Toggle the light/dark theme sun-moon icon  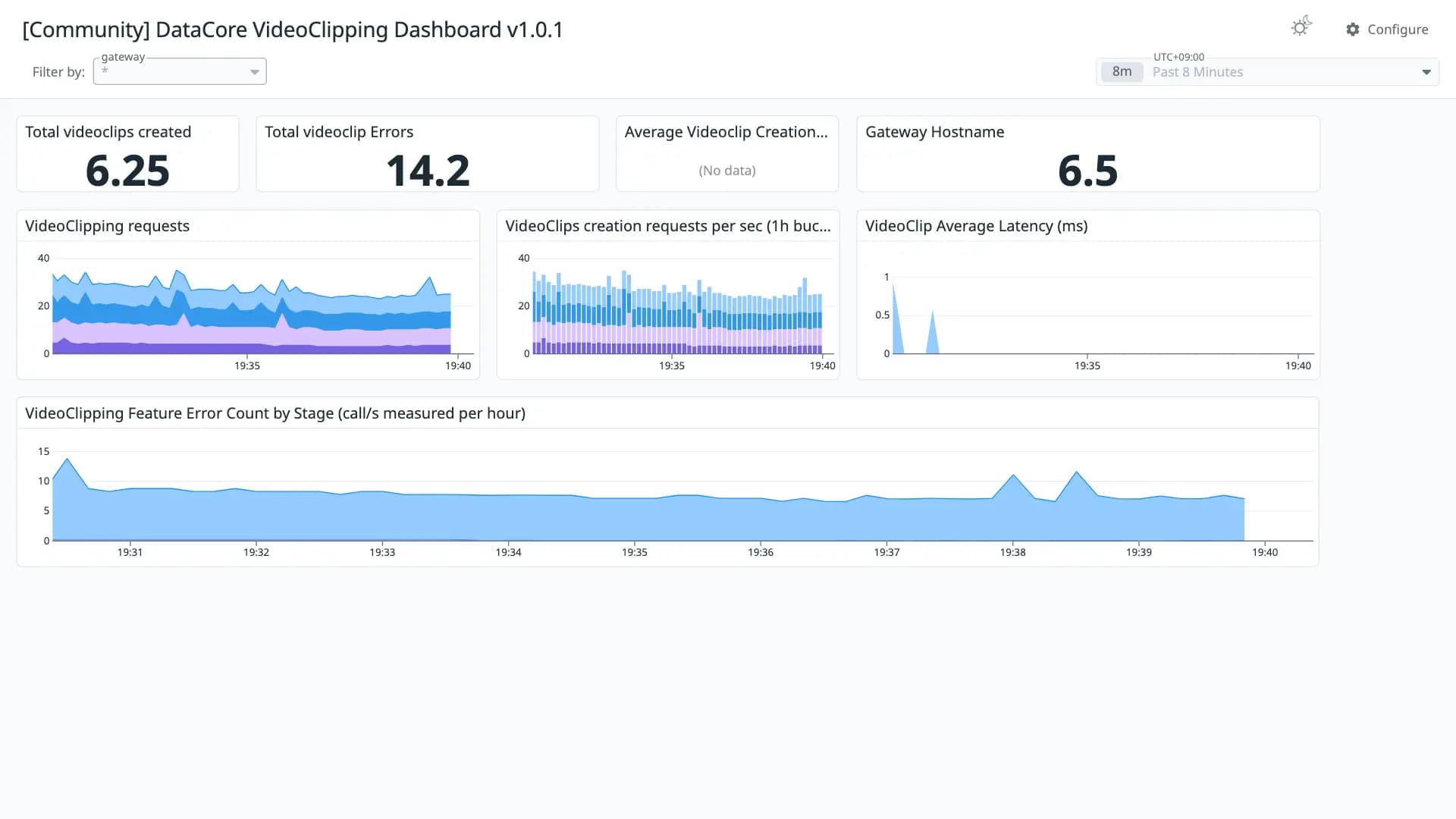1301,27
